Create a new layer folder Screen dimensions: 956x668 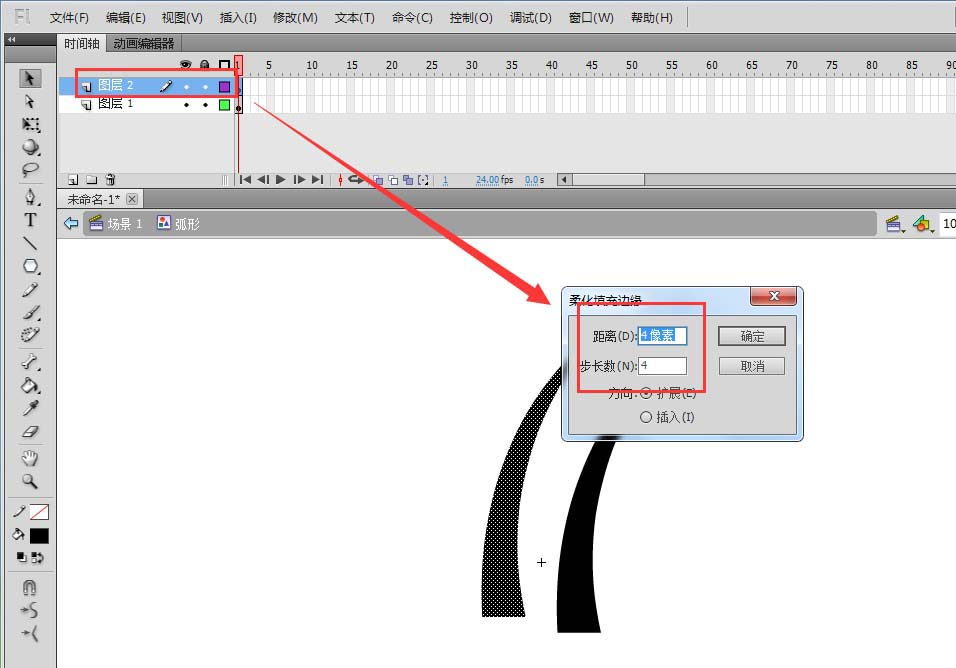pos(91,180)
